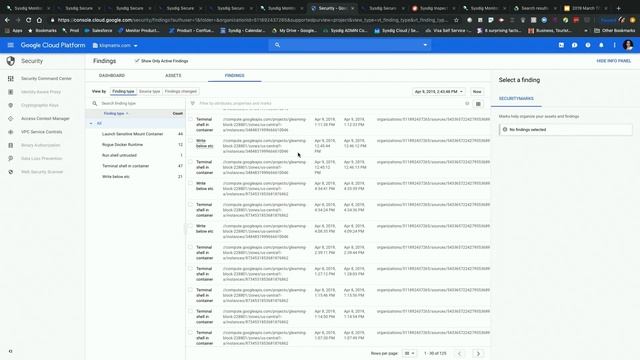Viewport: 640px width, 360px height.
Task: Open the Google Cloud navigation hamburger menu
Action: [11, 45]
